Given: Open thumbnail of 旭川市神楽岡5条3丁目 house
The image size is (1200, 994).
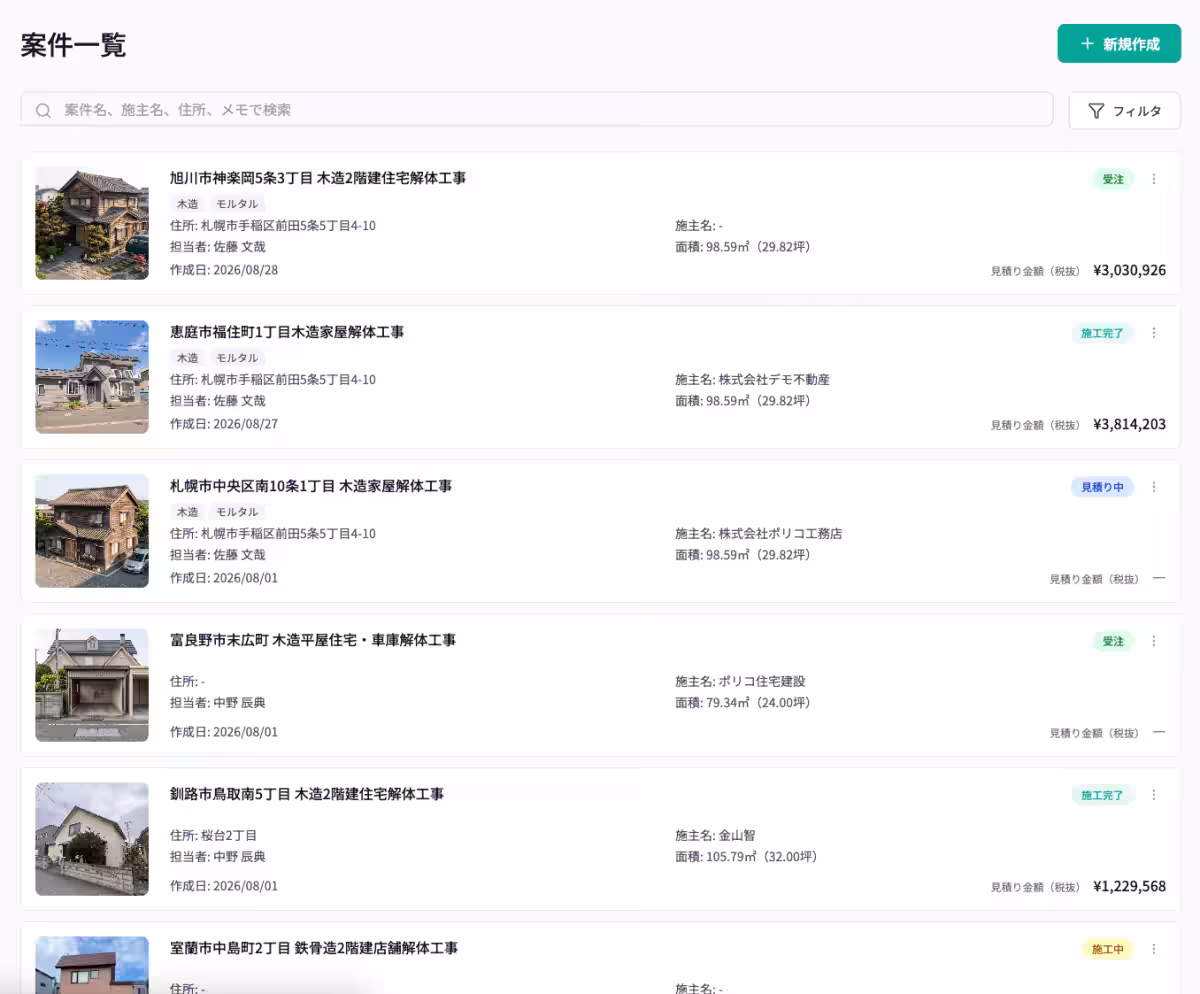Looking at the screenshot, I should 92,223.
